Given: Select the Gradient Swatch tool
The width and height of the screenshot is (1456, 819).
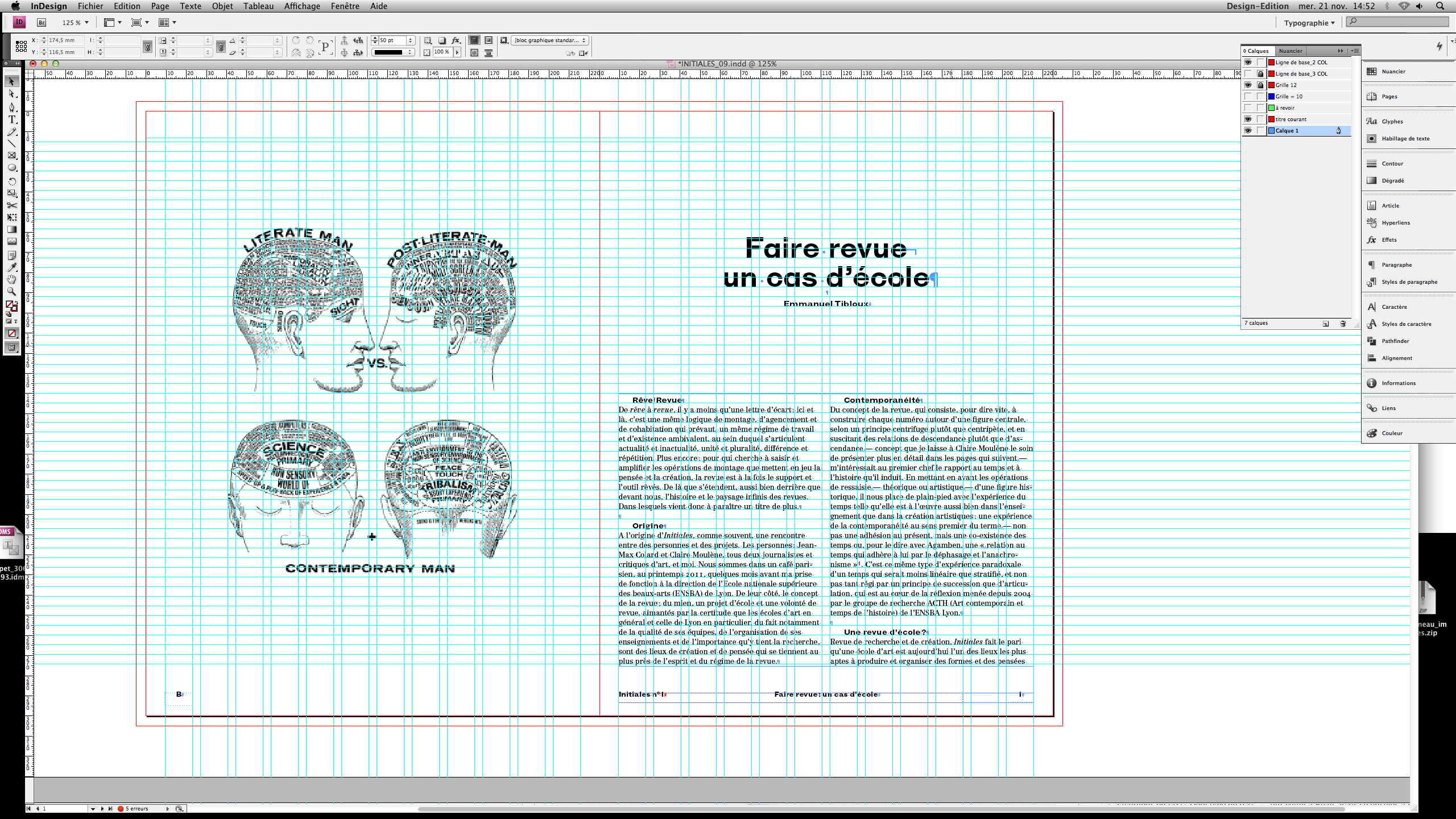Looking at the screenshot, I should click(x=11, y=229).
